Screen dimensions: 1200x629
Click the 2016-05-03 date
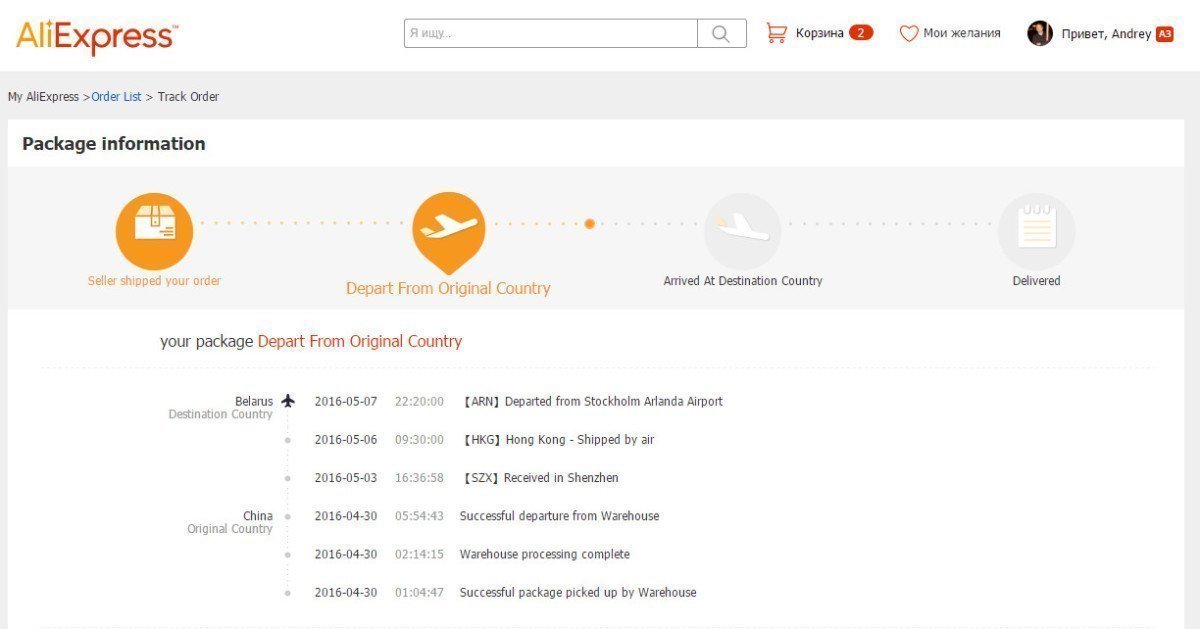tap(346, 478)
